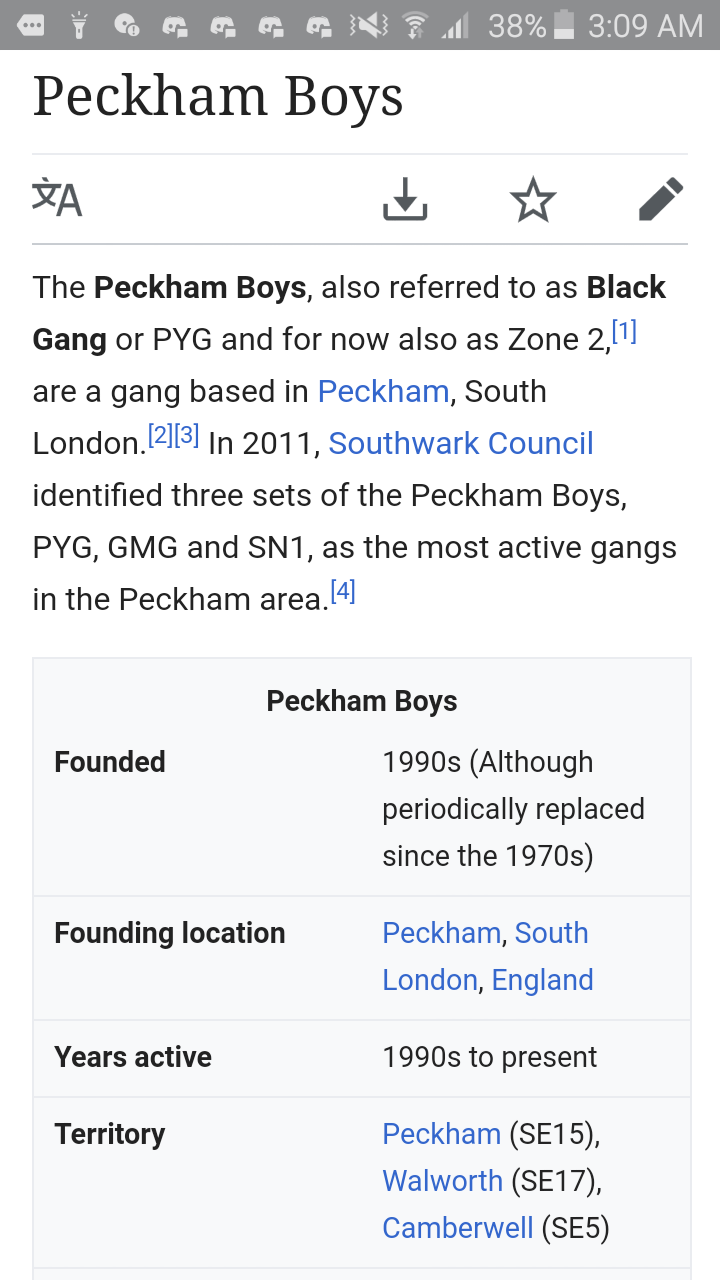Open the Southwark Council link
This screenshot has width=720, height=1280.
[461, 443]
